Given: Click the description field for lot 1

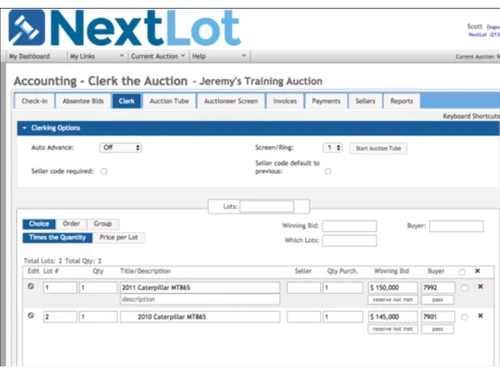Looking at the screenshot, I should [x=200, y=299].
